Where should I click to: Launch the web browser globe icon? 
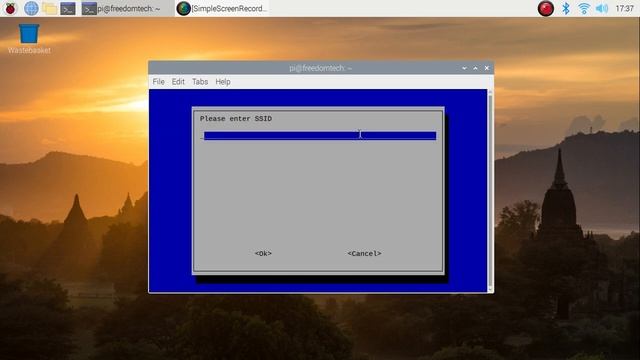31,8
